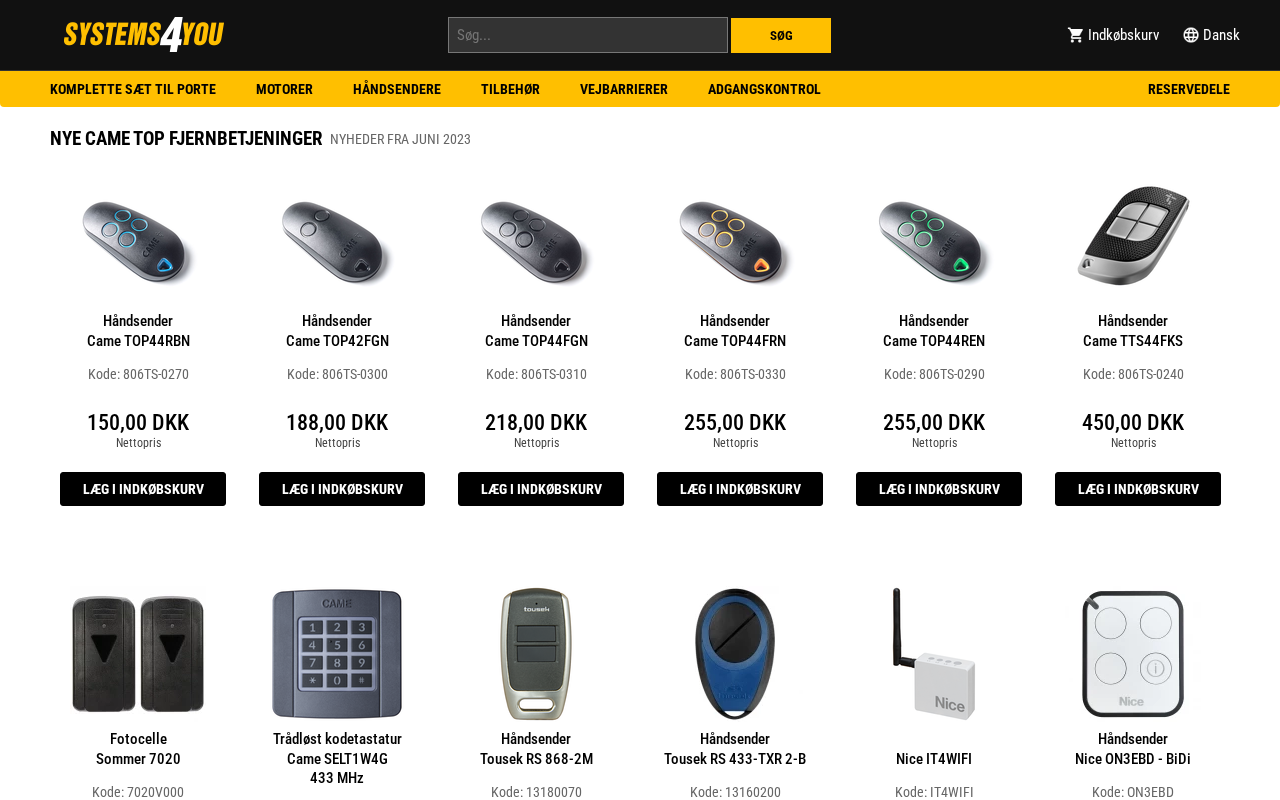This screenshot has height=800, width=1280.
Task: Click the Søg search button
Action: (781, 35)
